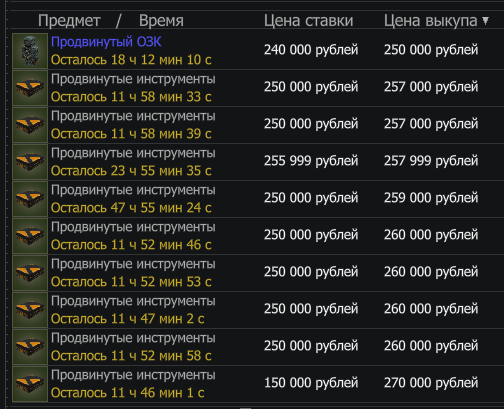Select listing with 11 ч 52 мин 53 с
The image size is (504, 409).
(258, 273)
